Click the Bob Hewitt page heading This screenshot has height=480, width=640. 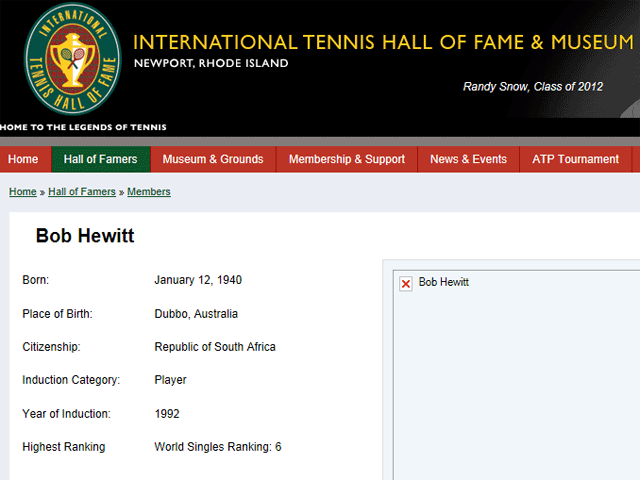pyautogui.click(x=85, y=236)
